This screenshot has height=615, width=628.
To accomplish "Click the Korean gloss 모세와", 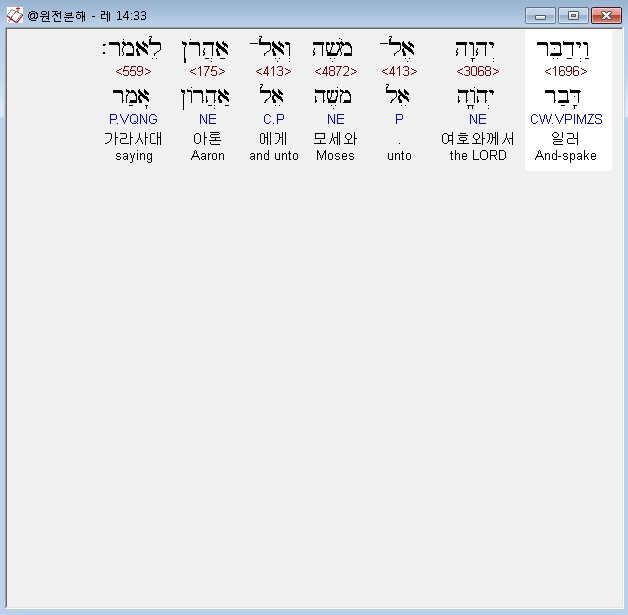I will tap(335, 139).
